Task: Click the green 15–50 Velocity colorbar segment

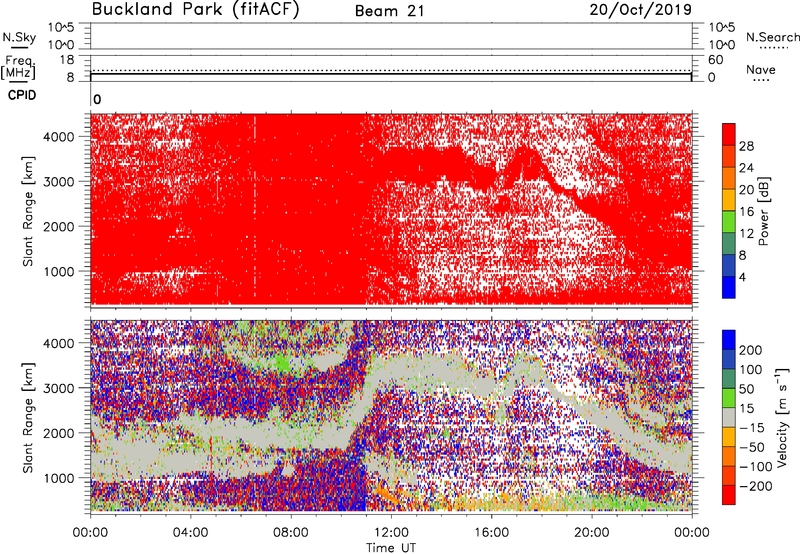Action: [729, 398]
